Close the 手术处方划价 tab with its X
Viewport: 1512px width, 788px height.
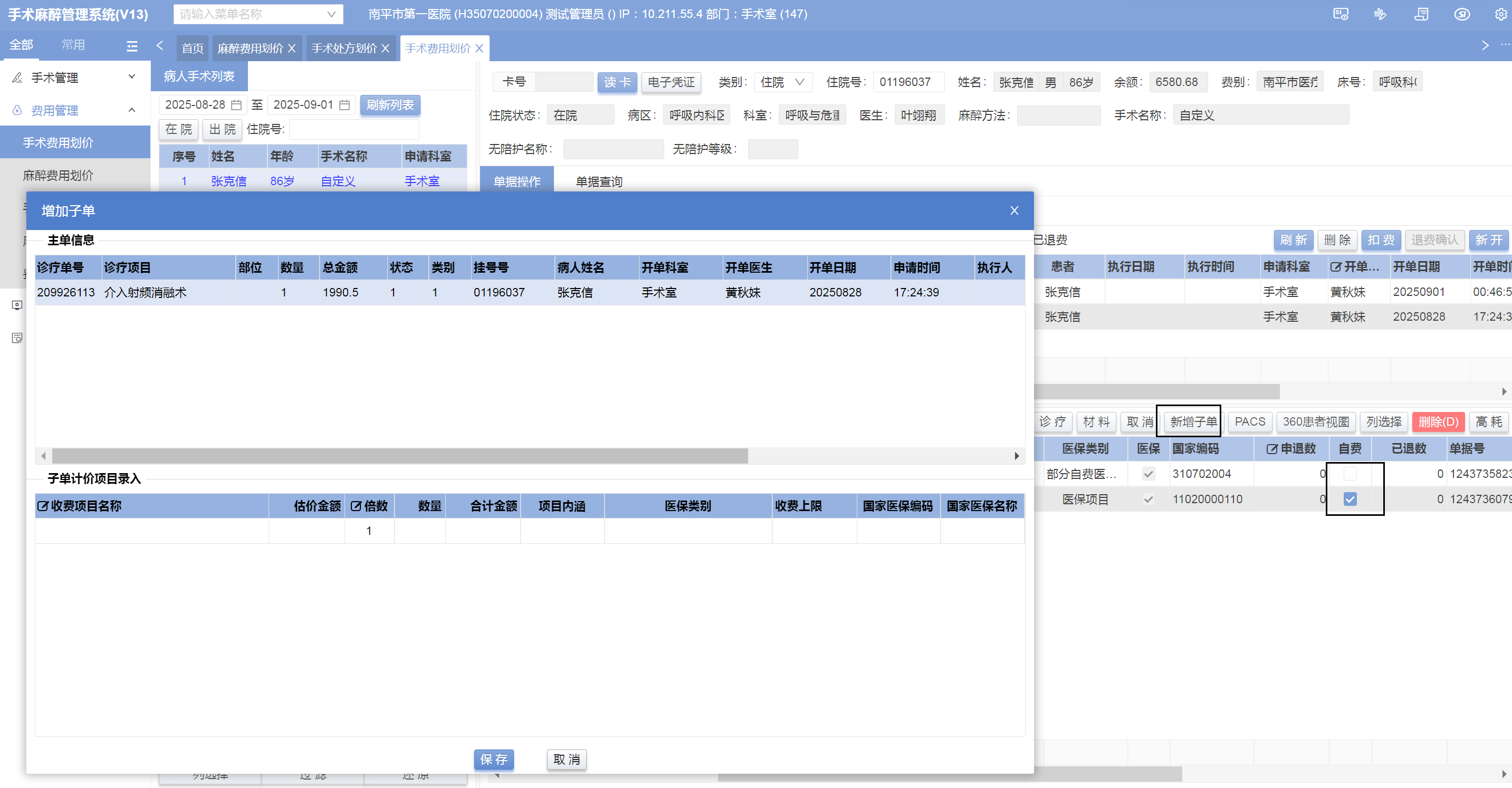pos(386,49)
